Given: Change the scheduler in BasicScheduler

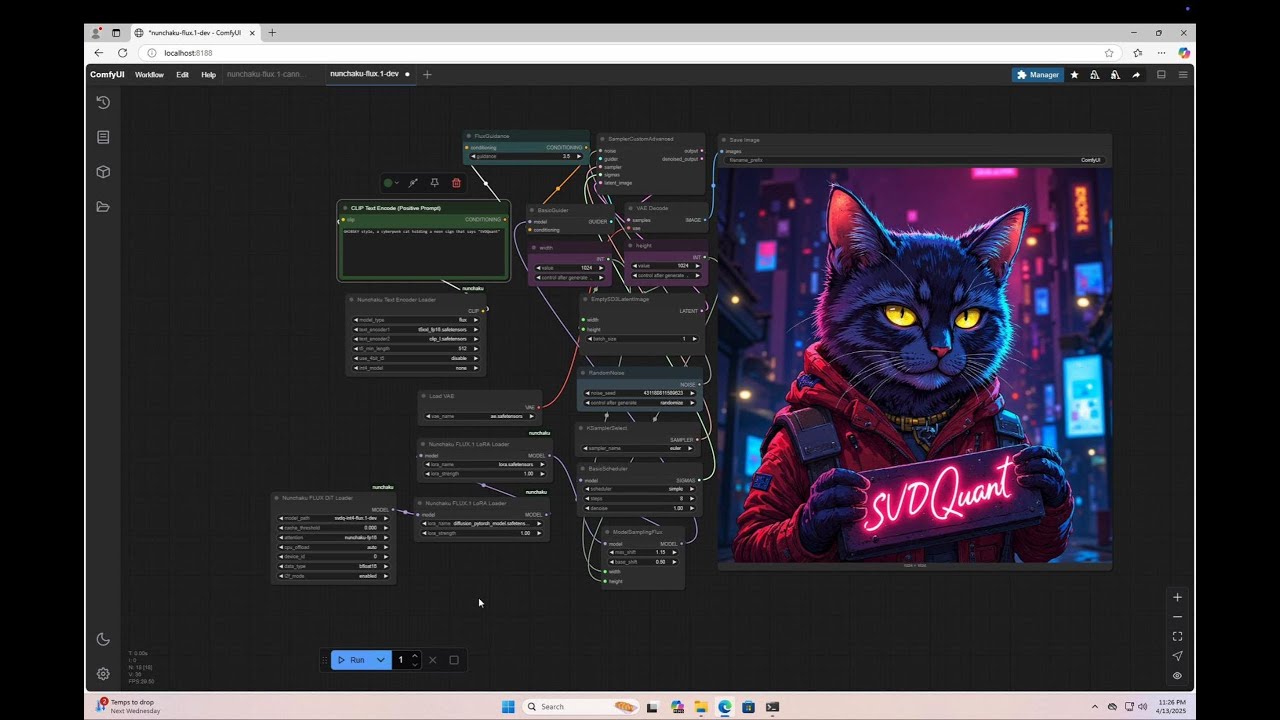Looking at the screenshot, I should pyautogui.click(x=640, y=489).
